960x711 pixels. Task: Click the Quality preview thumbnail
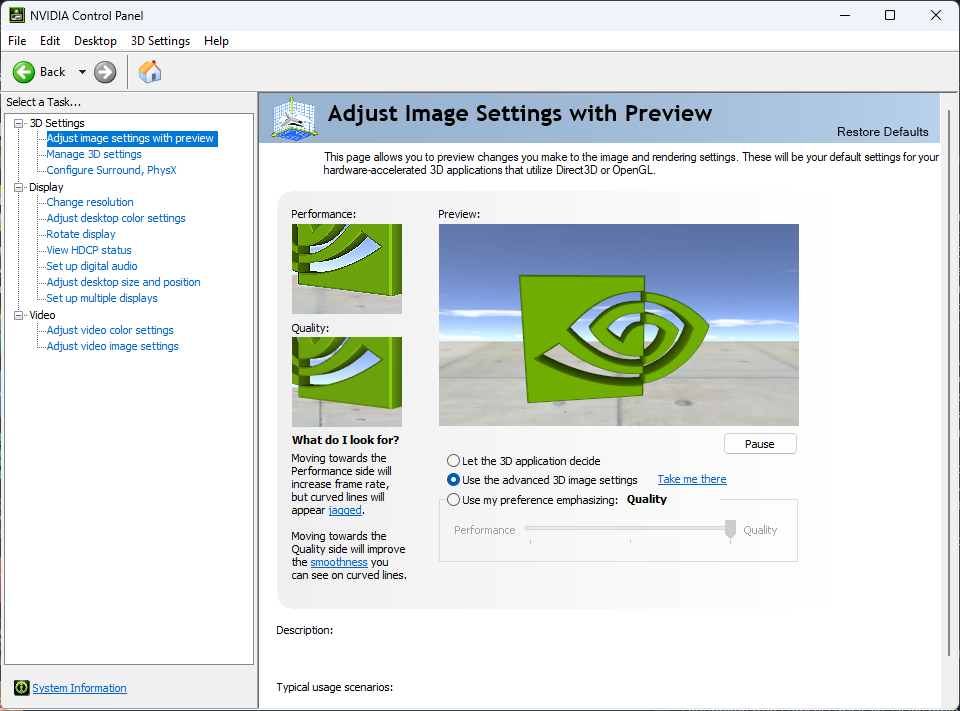coord(346,381)
